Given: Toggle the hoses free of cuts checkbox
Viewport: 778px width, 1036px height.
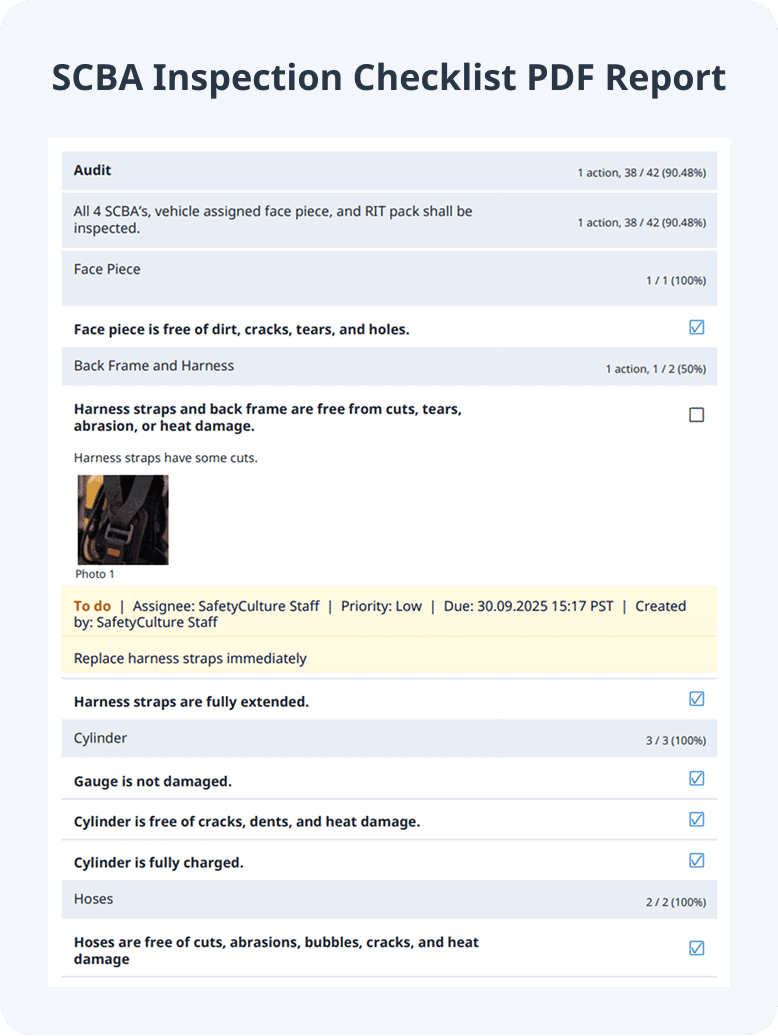Looking at the screenshot, I should pos(697,948).
